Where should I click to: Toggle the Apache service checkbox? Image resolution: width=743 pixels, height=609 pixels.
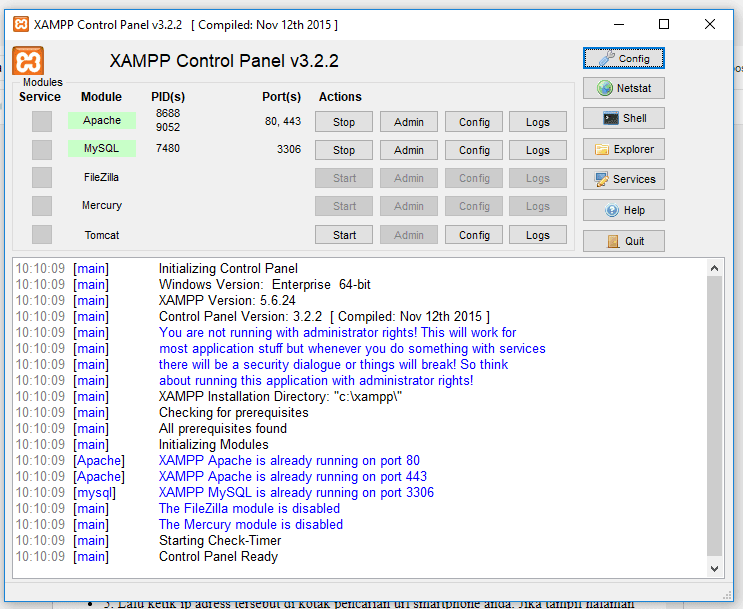[42, 121]
